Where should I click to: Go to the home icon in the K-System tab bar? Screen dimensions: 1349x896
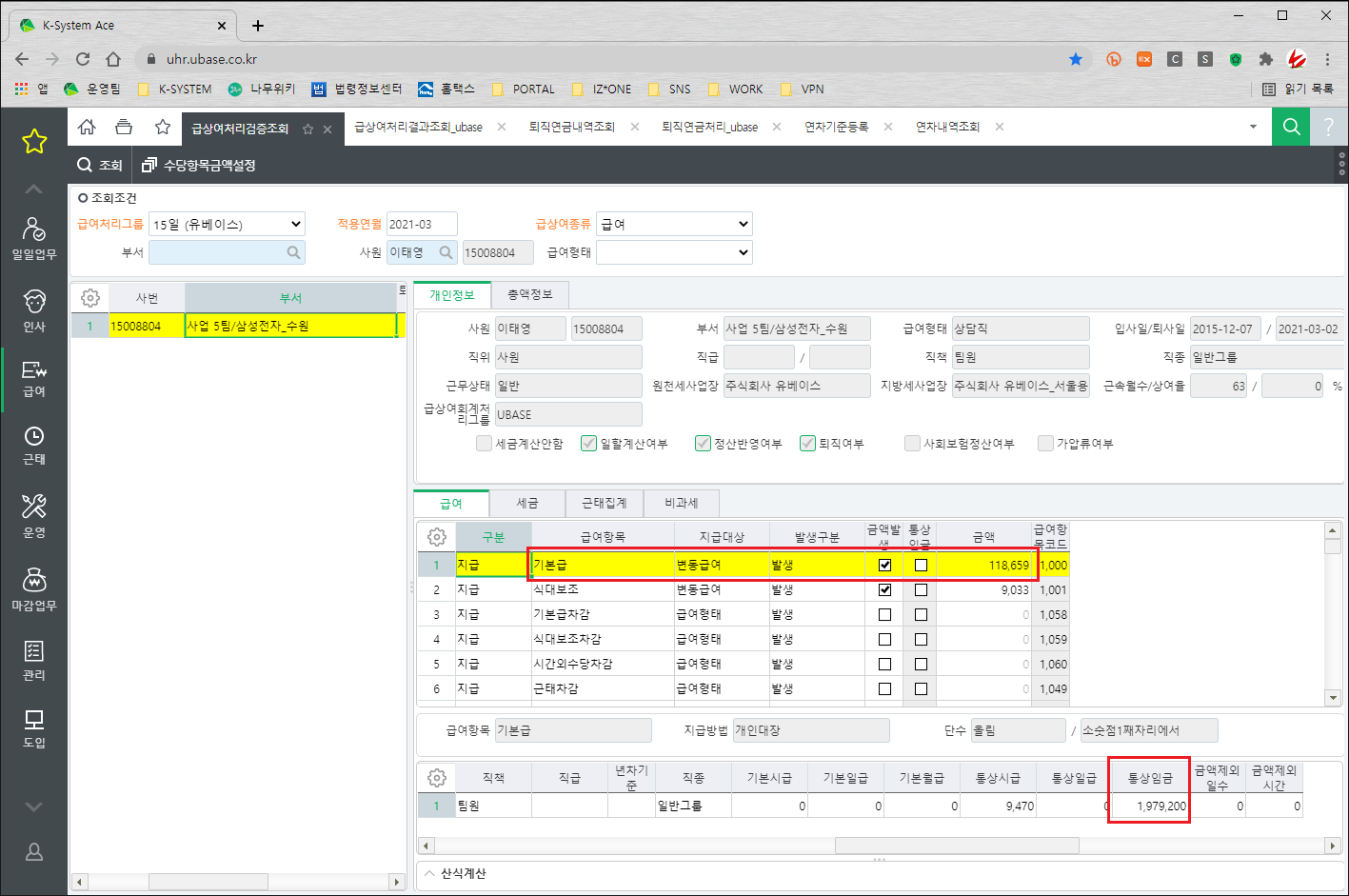87,127
